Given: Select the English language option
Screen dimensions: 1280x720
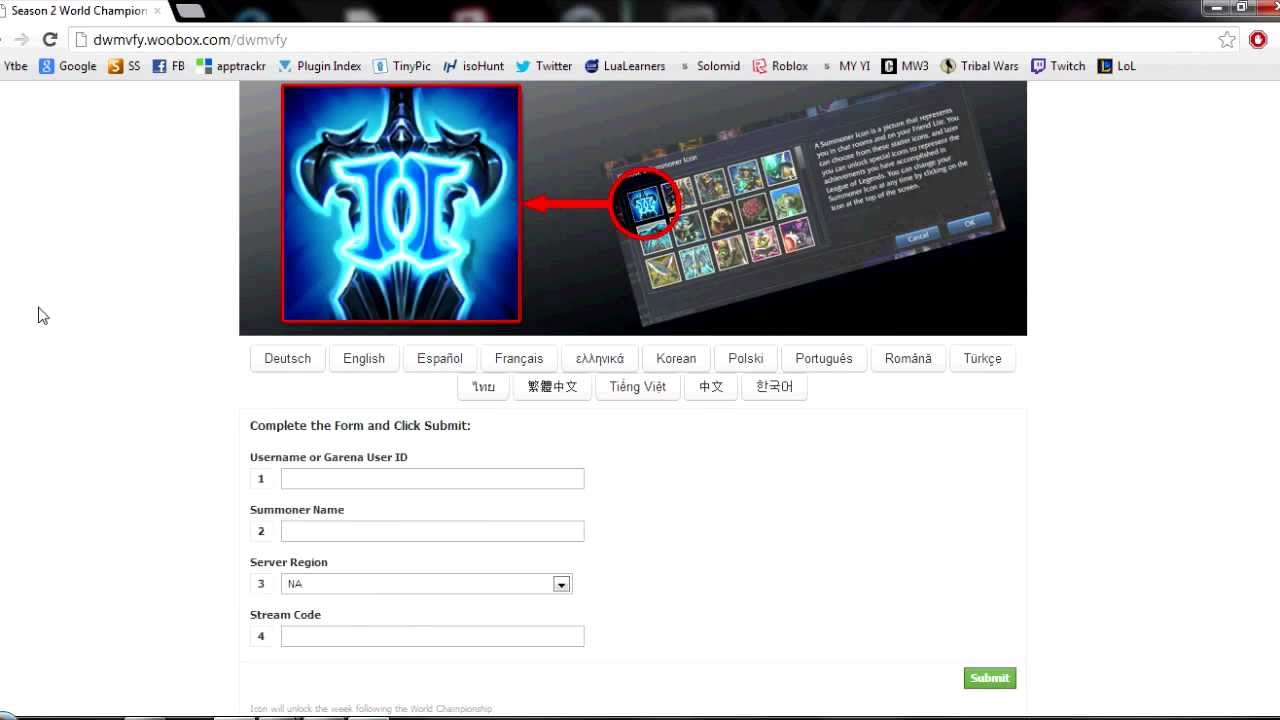Looking at the screenshot, I should [363, 358].
